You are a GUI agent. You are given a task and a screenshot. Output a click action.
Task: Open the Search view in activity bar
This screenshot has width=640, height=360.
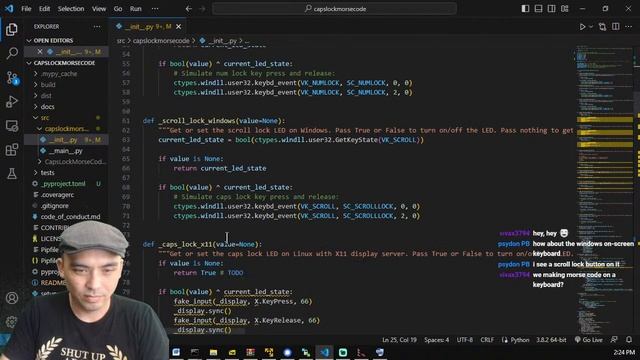point(12,53)
